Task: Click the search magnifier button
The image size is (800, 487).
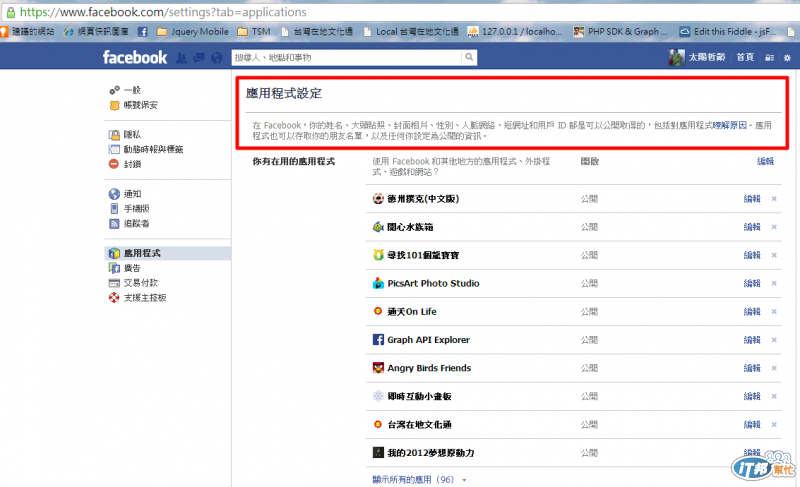Action: coord(469,57)
